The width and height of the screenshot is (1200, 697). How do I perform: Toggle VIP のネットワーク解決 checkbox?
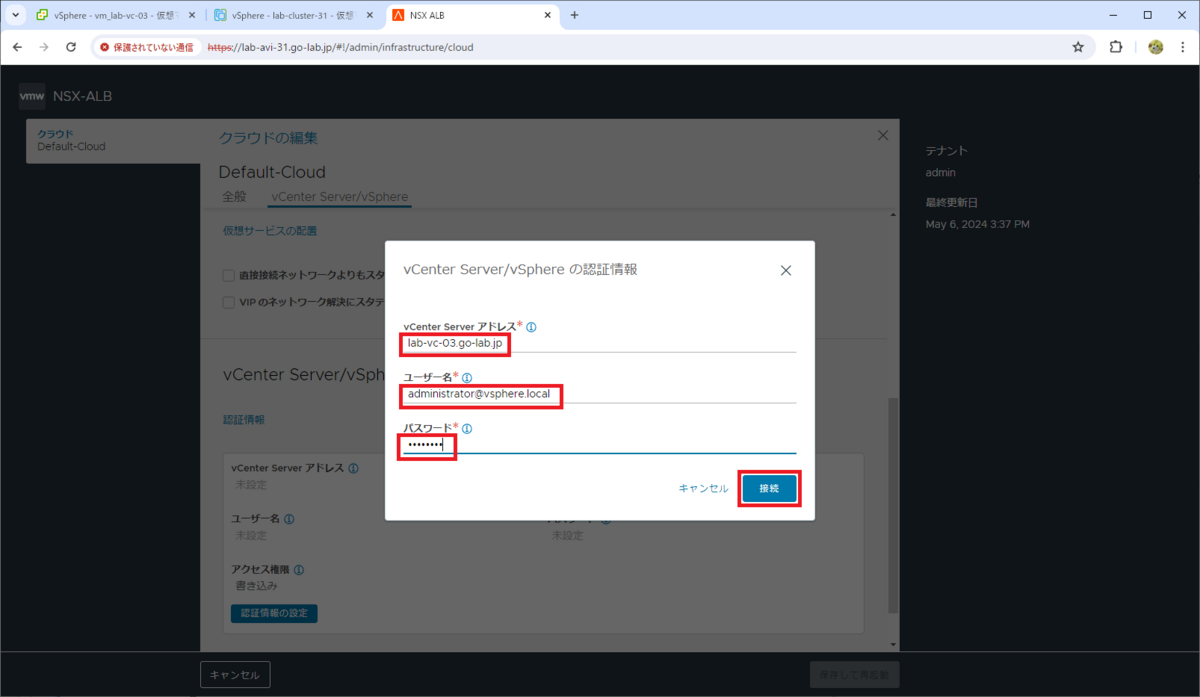tap(229, 302)
